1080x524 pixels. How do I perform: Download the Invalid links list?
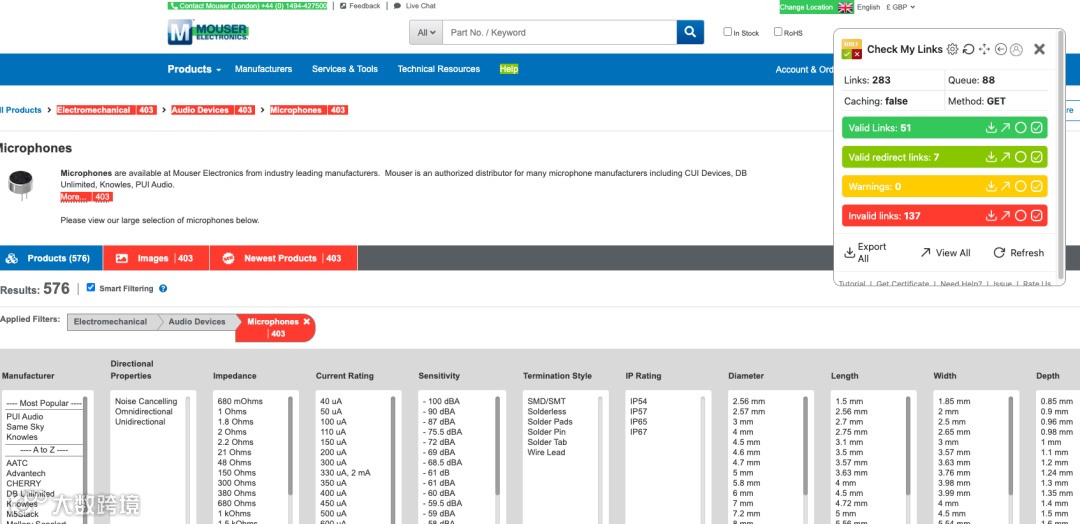(991, 216)
